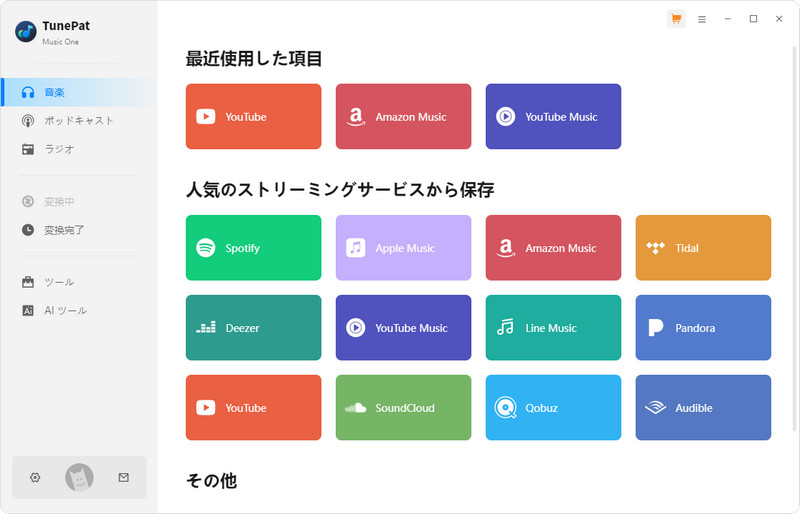The image size is (800, 514).
Task: Choose the Apple Music service tile
Action: (x=404, y=248)
